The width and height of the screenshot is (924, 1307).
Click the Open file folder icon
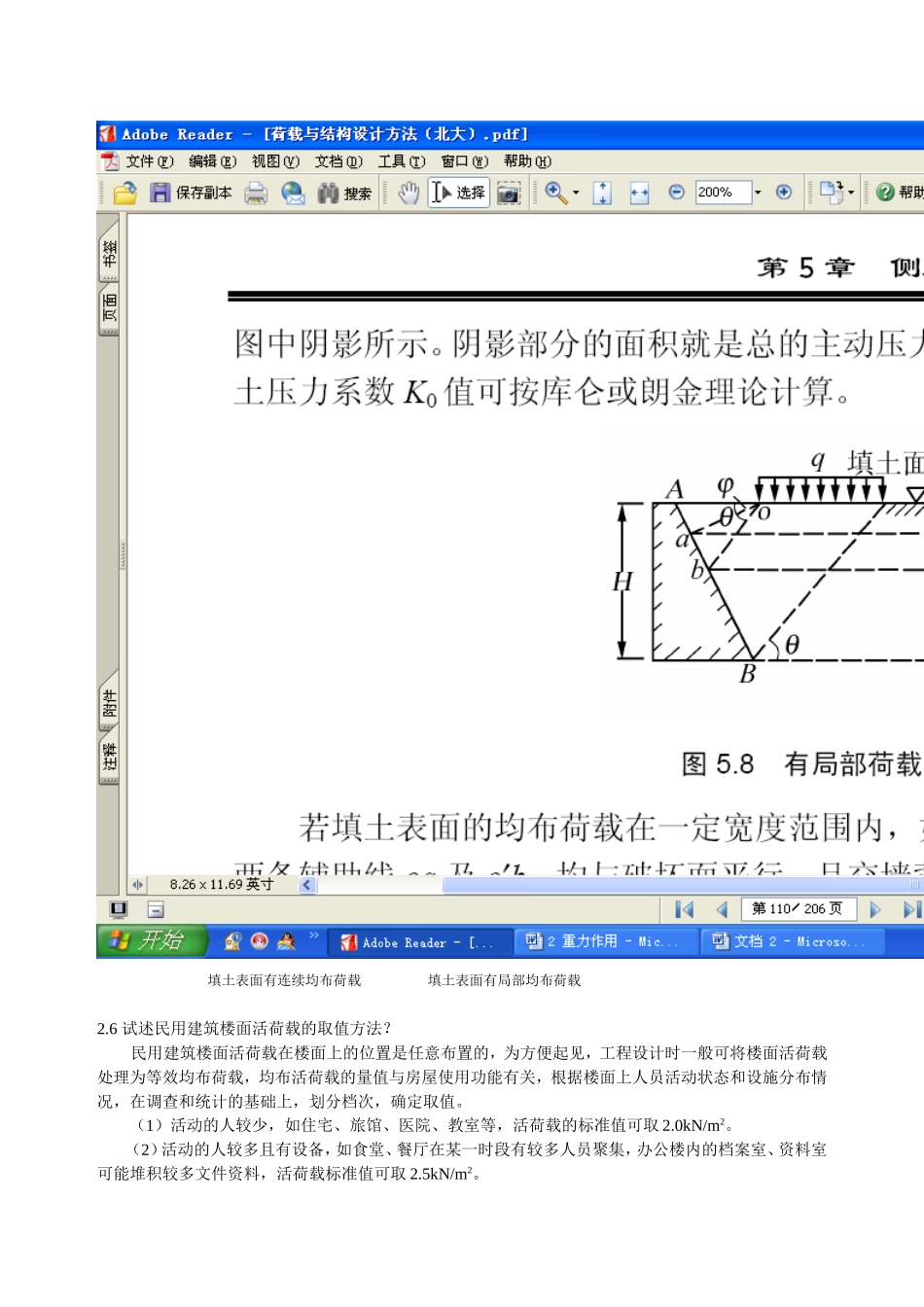(x=124, y=193)
